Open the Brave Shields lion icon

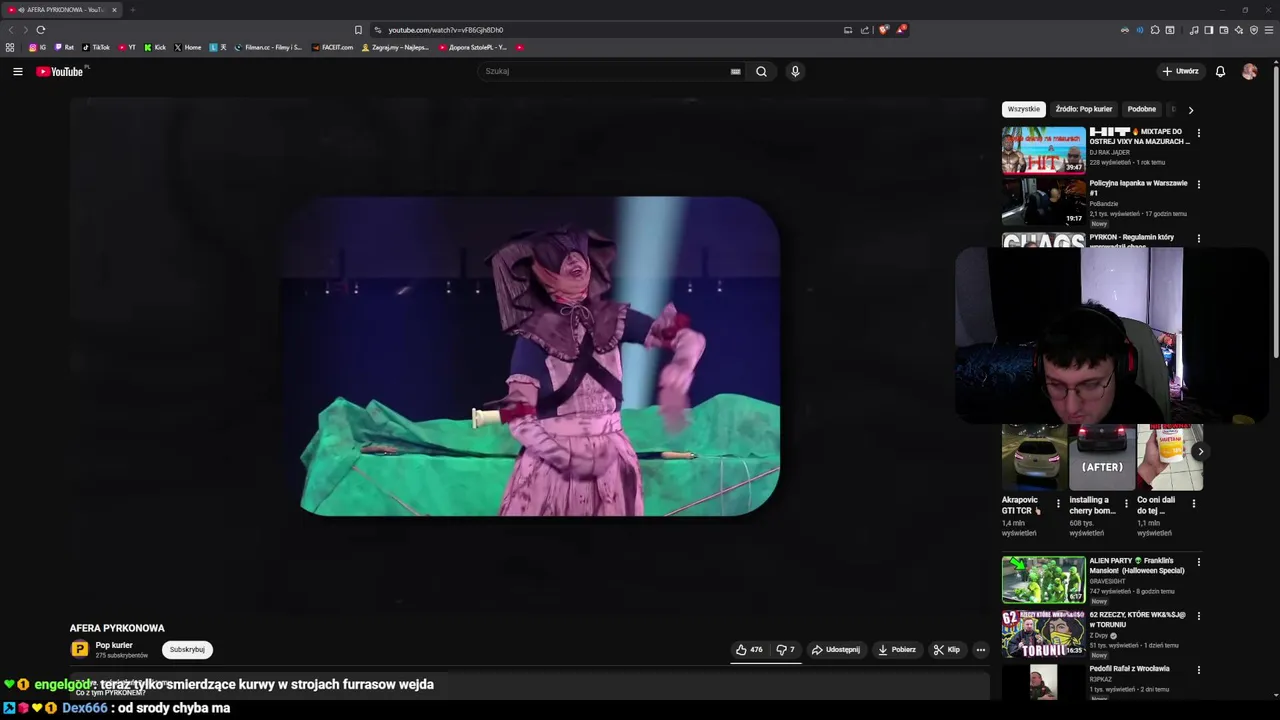tap(883, 30)
